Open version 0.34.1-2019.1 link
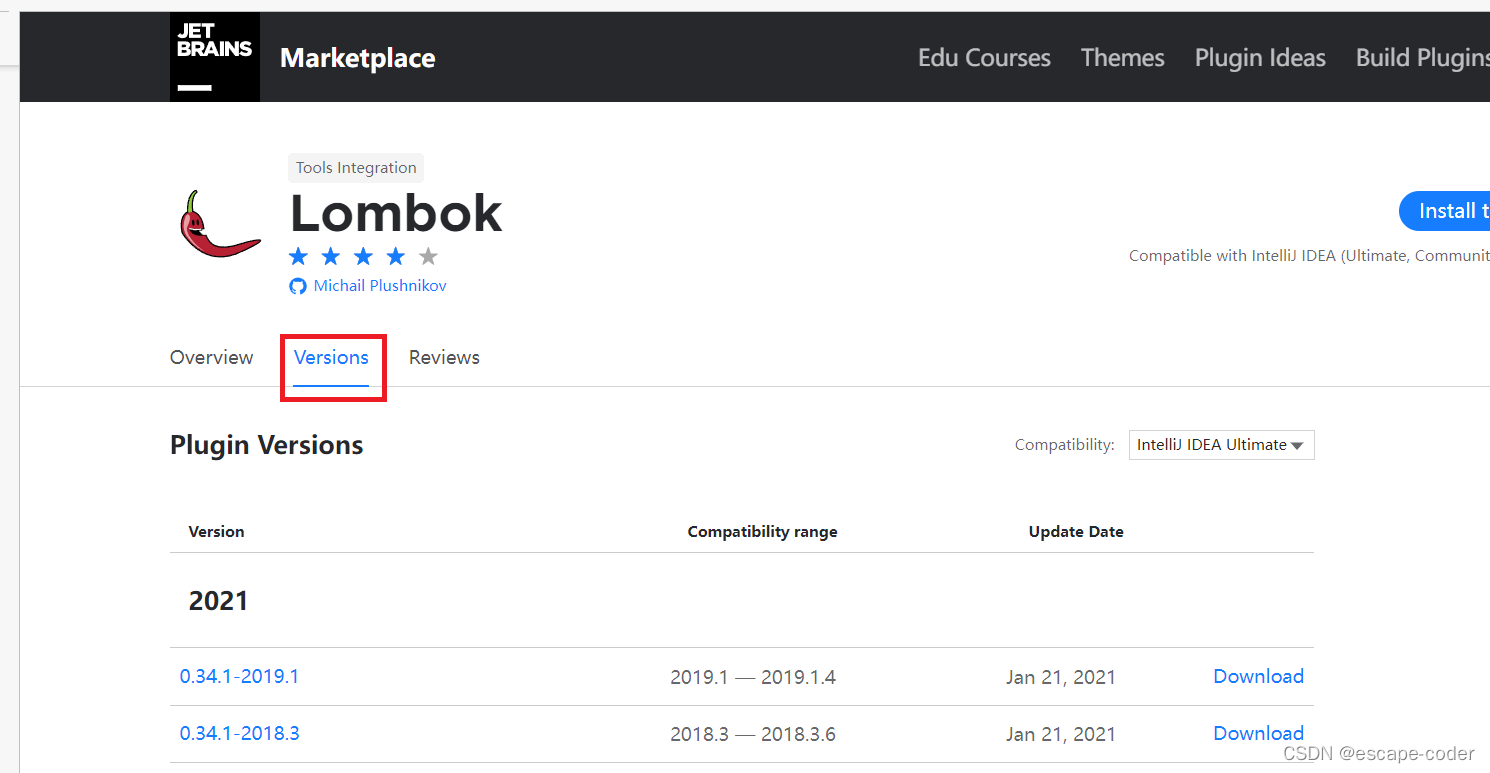The height and width of the screenshot is (773, 1490). (x=239, y=676)
